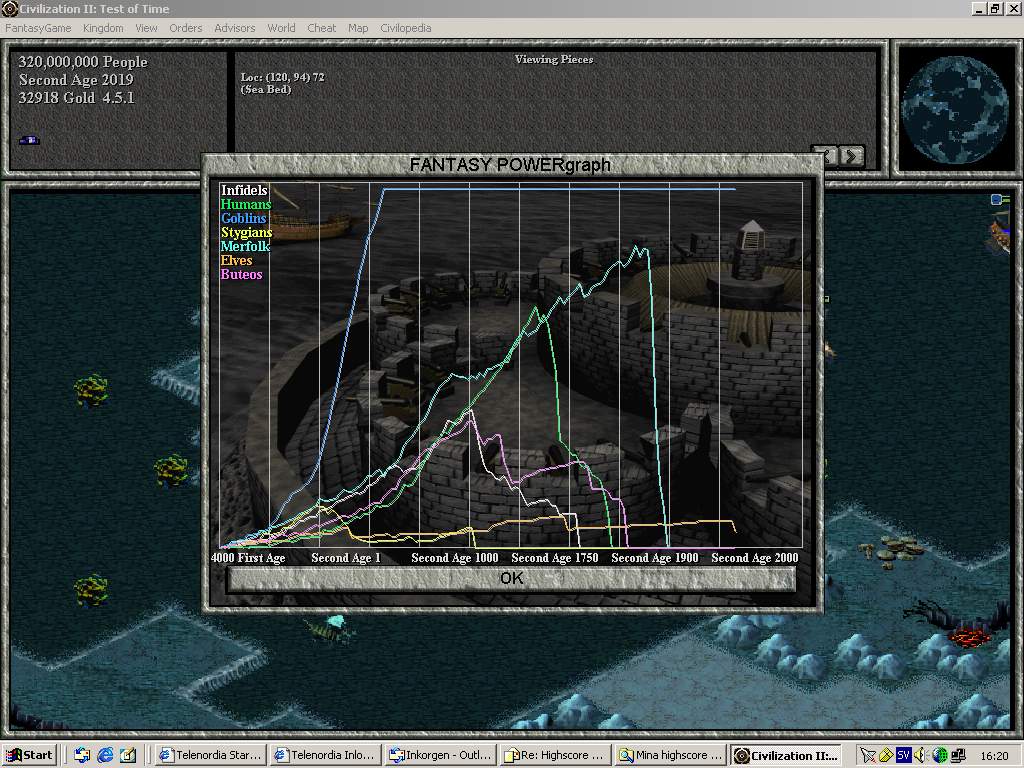Image resolution: width=1024 pixels, height=768 pixels.
Task: Open the Civilopedia menu
Action: 406,28
